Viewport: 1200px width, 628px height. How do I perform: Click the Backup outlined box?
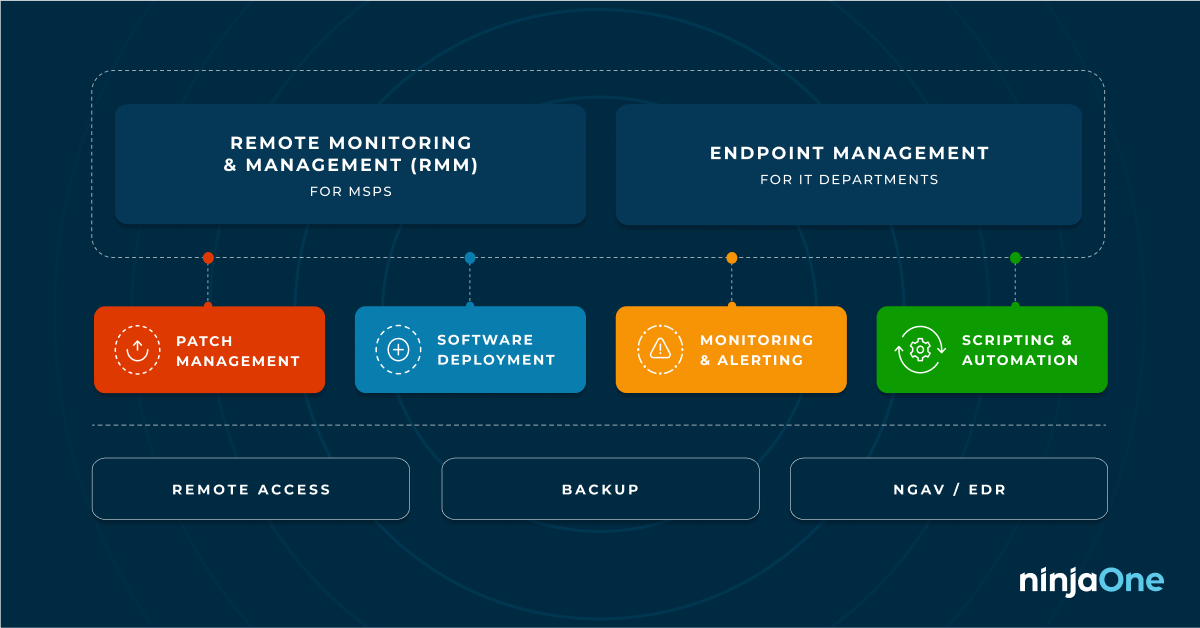click(x=600, y=489)
